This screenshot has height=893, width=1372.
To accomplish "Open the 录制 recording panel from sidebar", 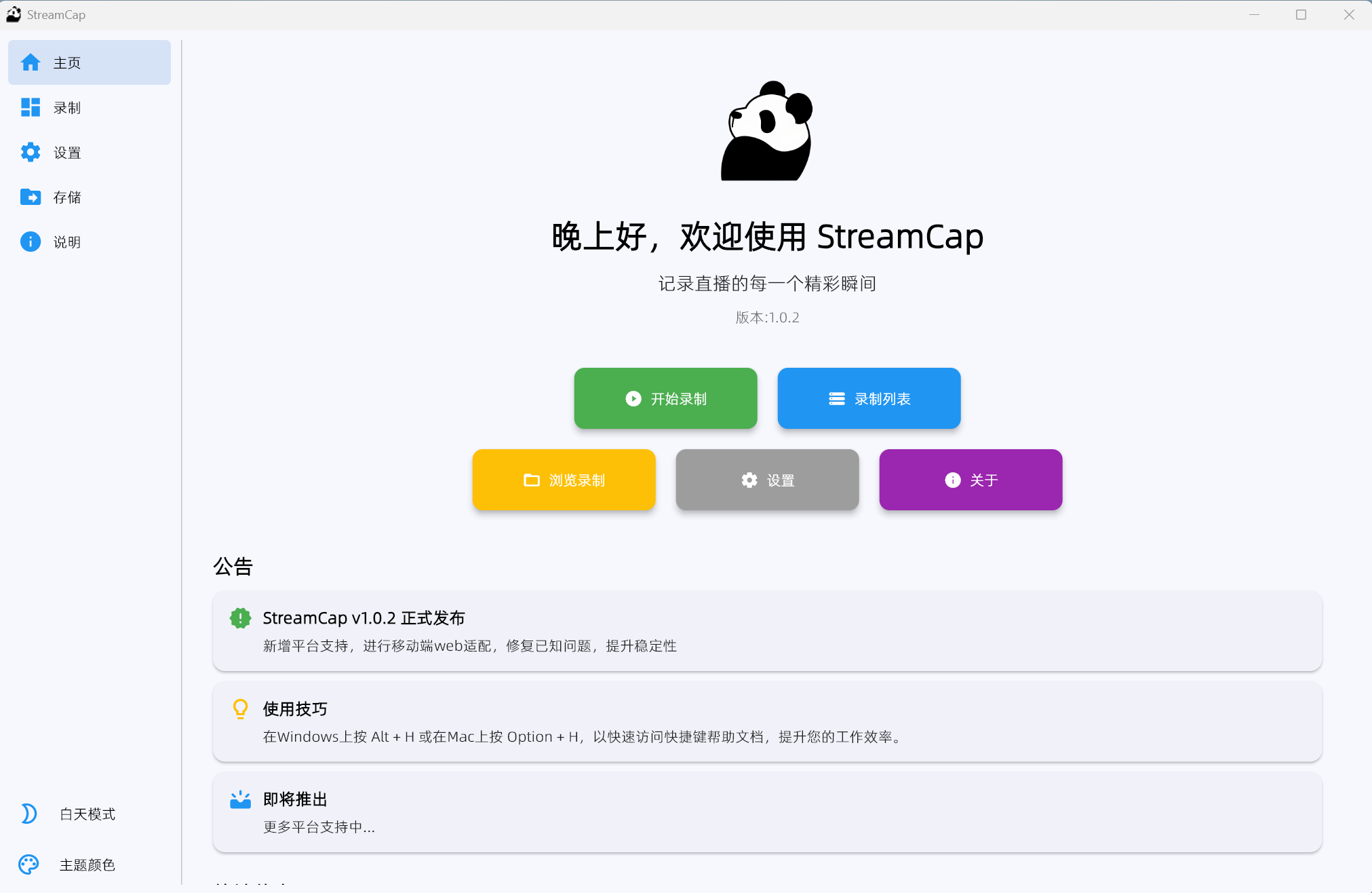I will [x=31, y=107].
